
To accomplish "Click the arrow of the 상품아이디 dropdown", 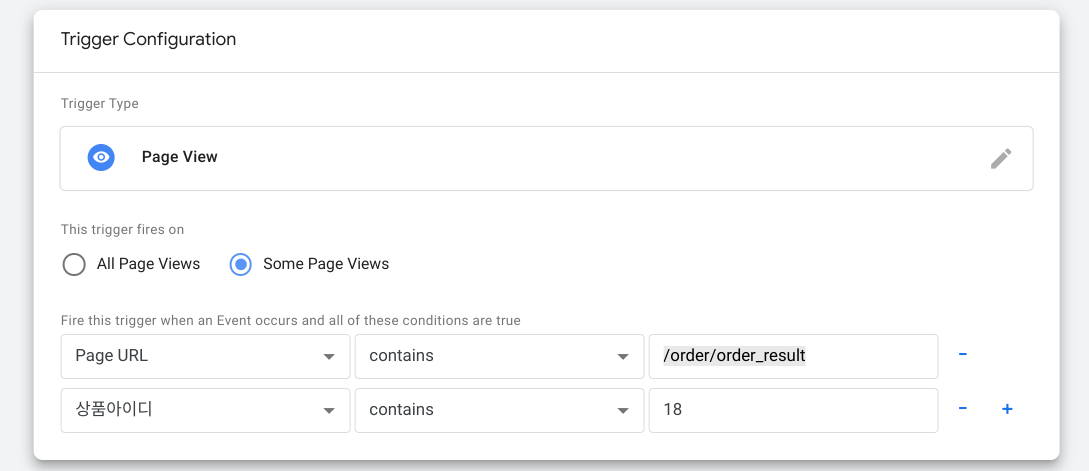I will (329, 411).
